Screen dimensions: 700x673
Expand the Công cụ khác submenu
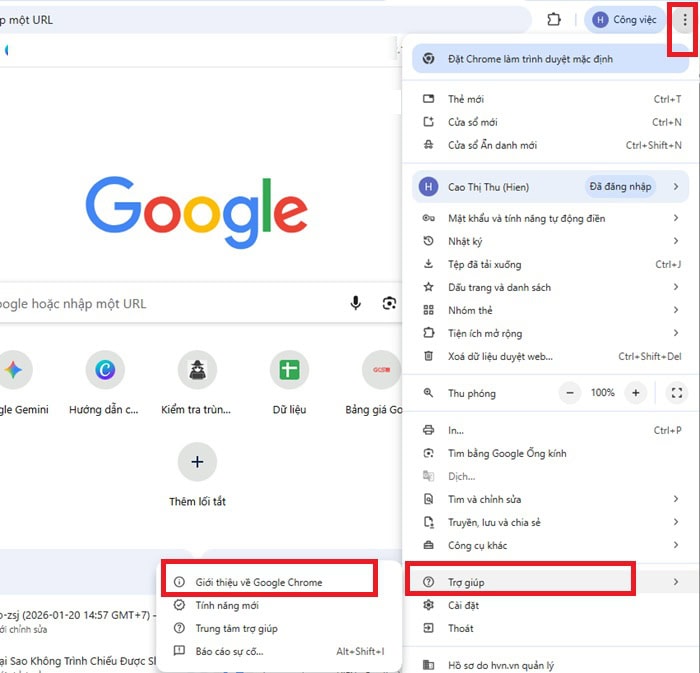tap(551, 545)
